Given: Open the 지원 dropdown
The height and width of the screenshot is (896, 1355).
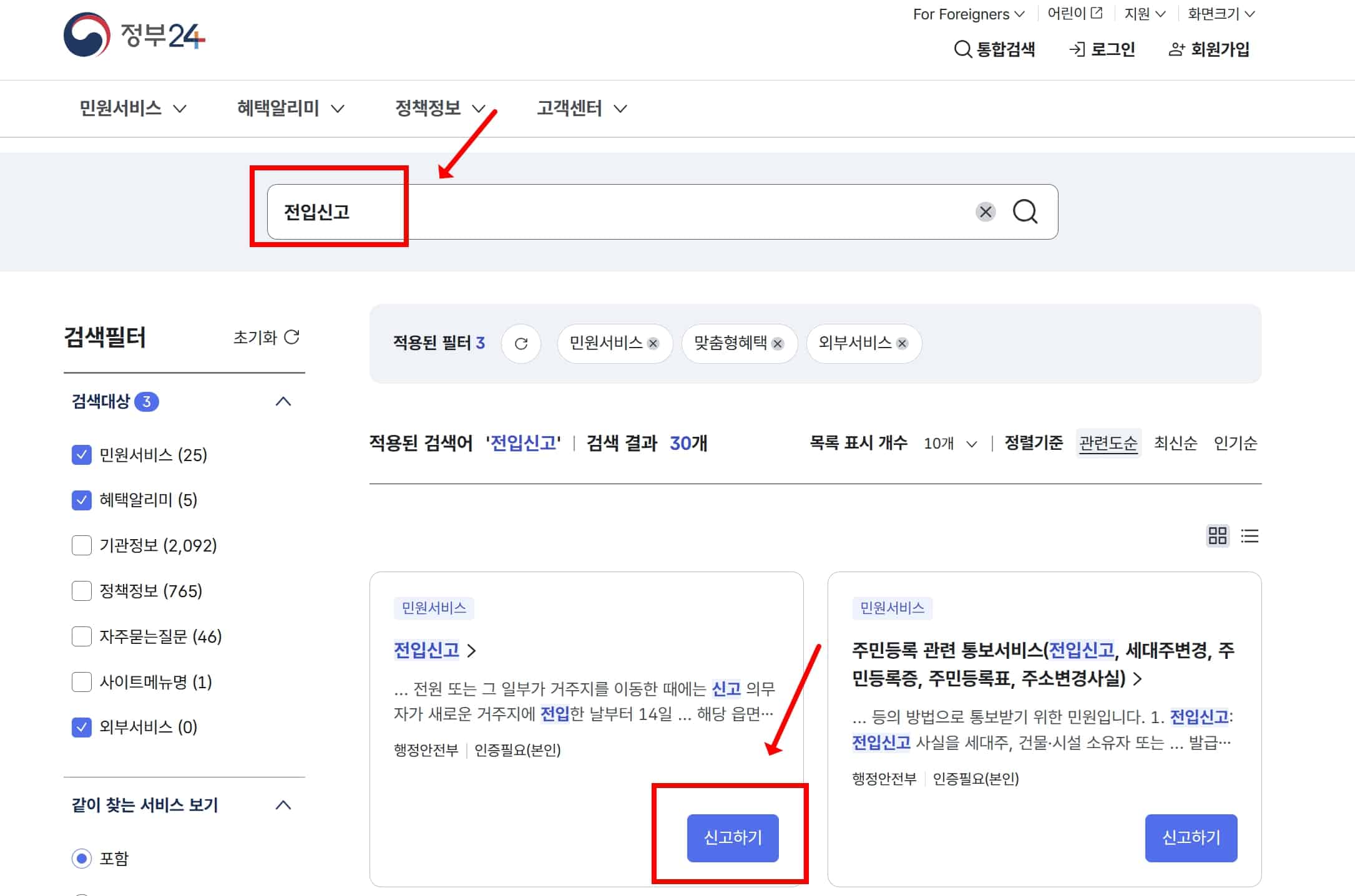Looking at the screenshot, I should [1145, 14].
